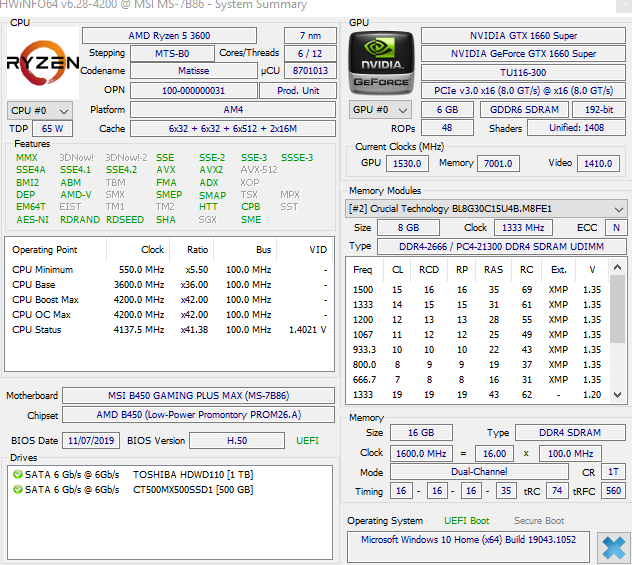The height and width of the screenshot is (565, 632).
Task: Click the 100-000000031 OPN field
Action: click(x=193, y=91)
